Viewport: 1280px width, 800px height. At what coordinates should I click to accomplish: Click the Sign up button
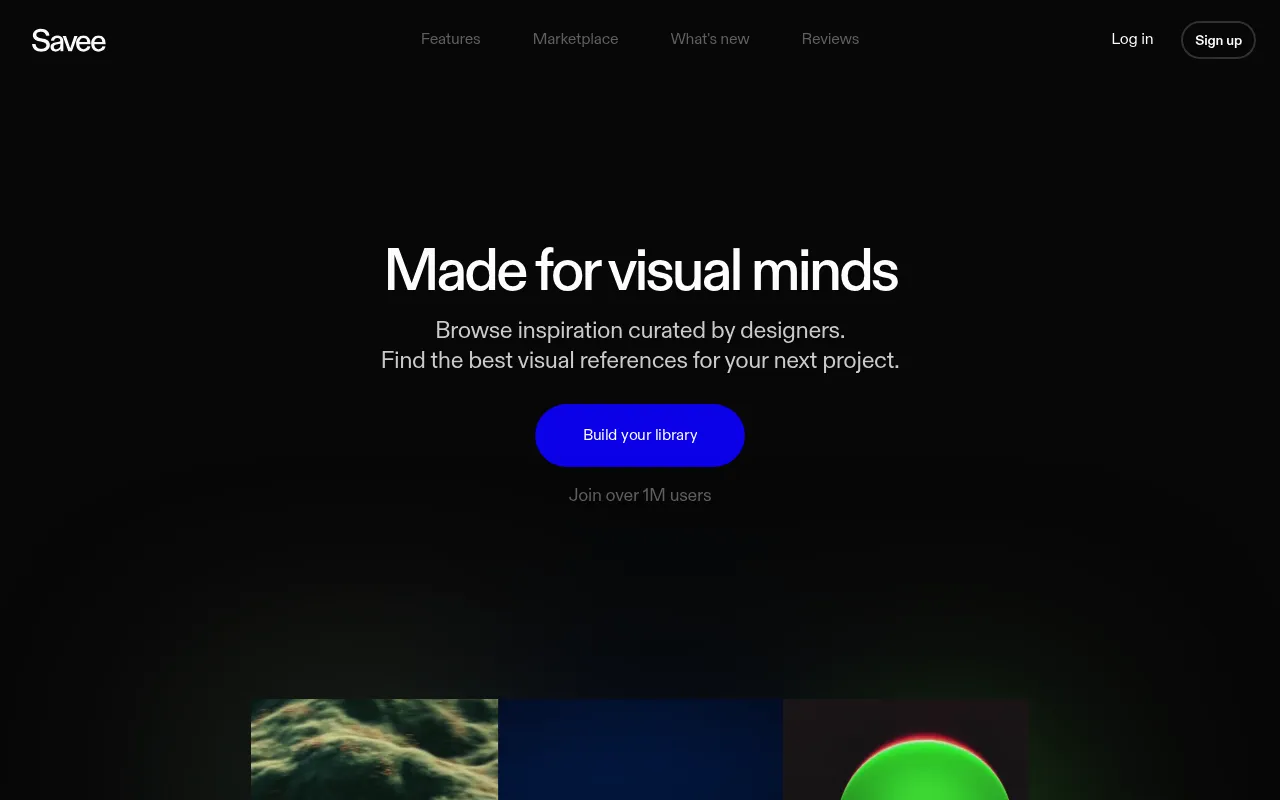[x=1218, y=40]
